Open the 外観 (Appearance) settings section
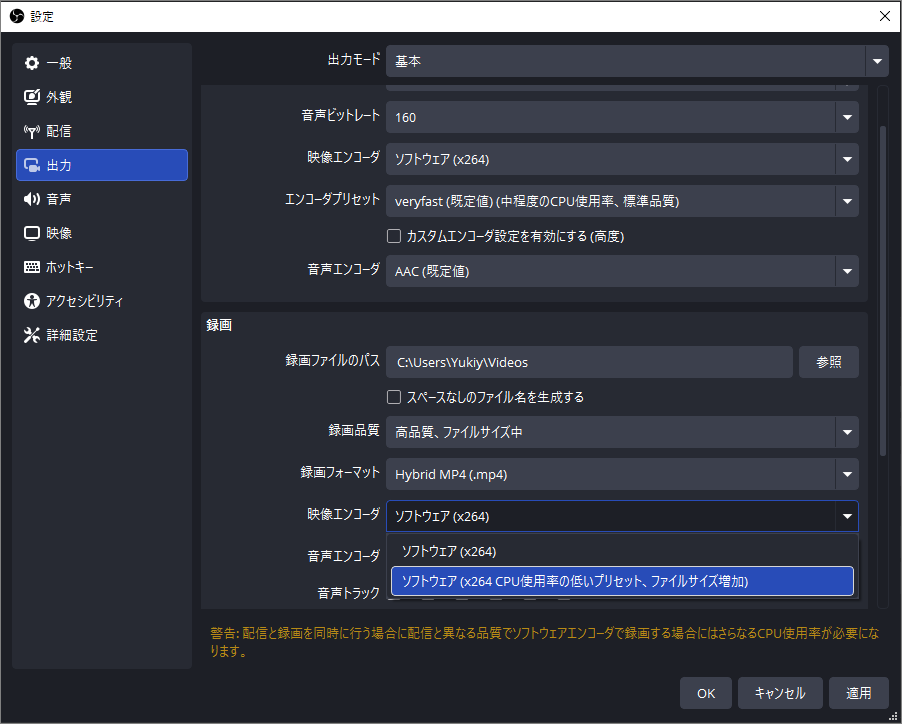902x724 pixels. click(x=60, y=96)
